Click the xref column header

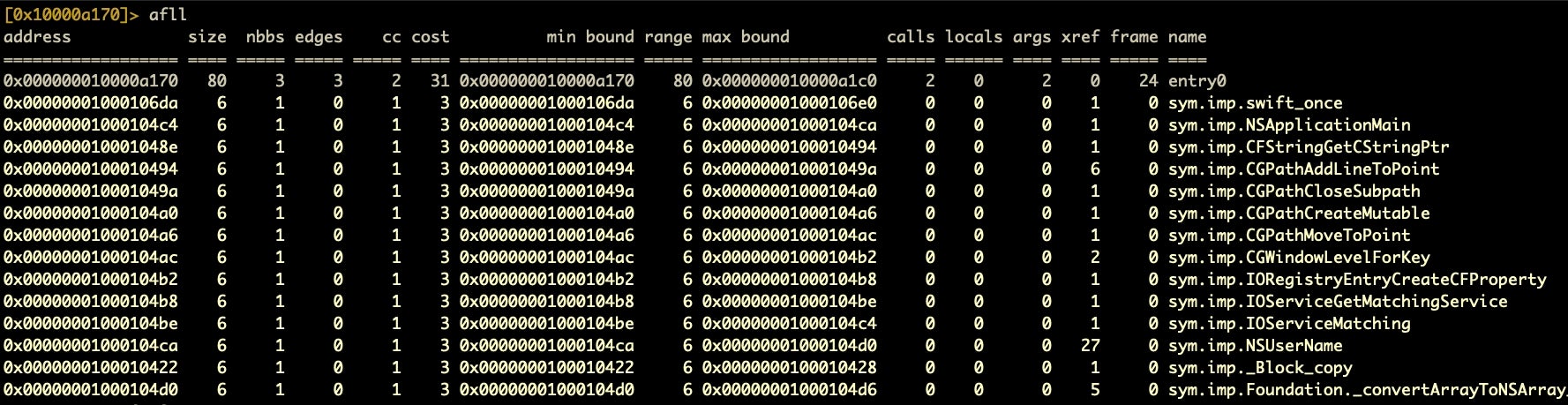1080,37
